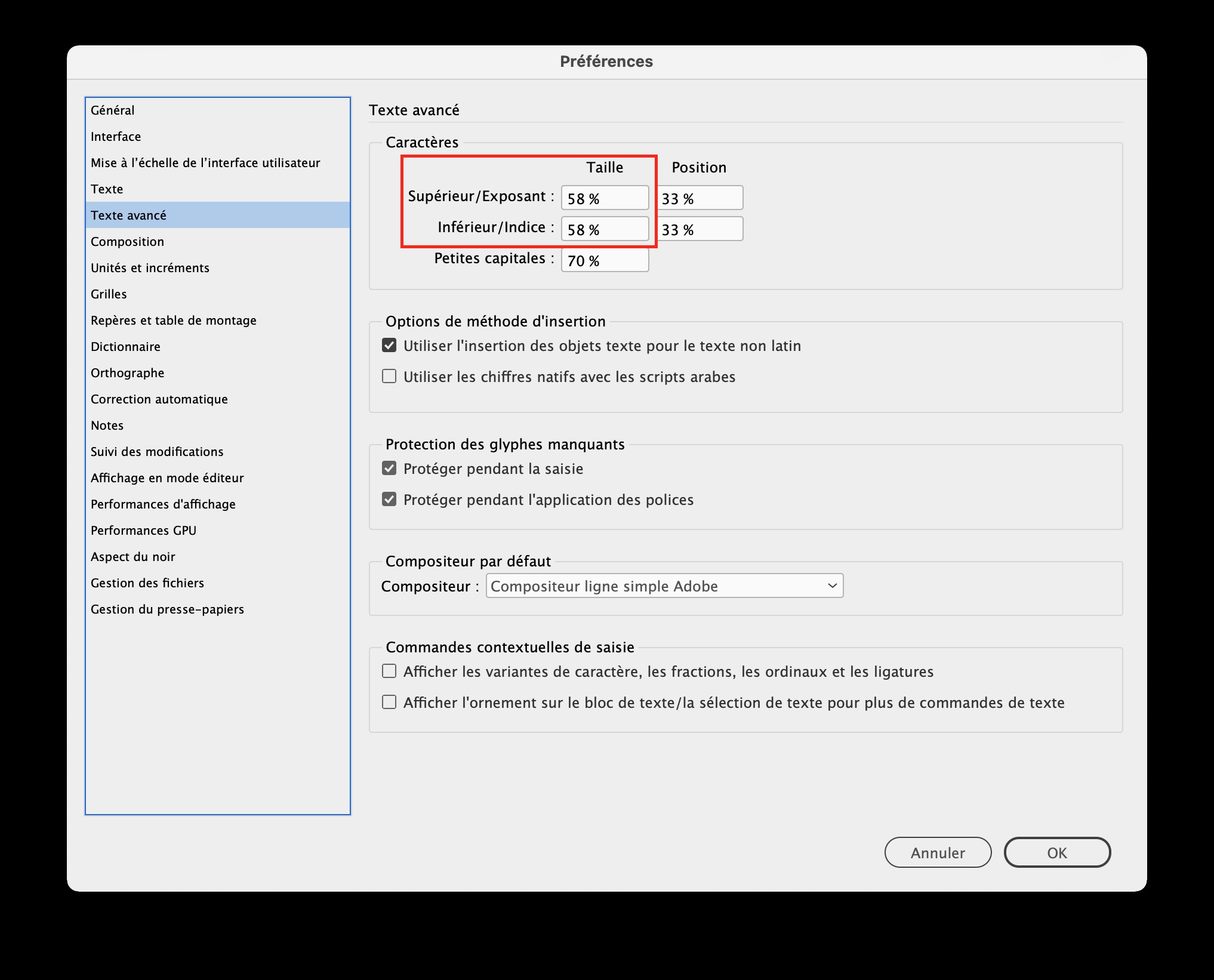Click the OK button
This screenshot has width=1214, height=980.
pos(1057,852)
